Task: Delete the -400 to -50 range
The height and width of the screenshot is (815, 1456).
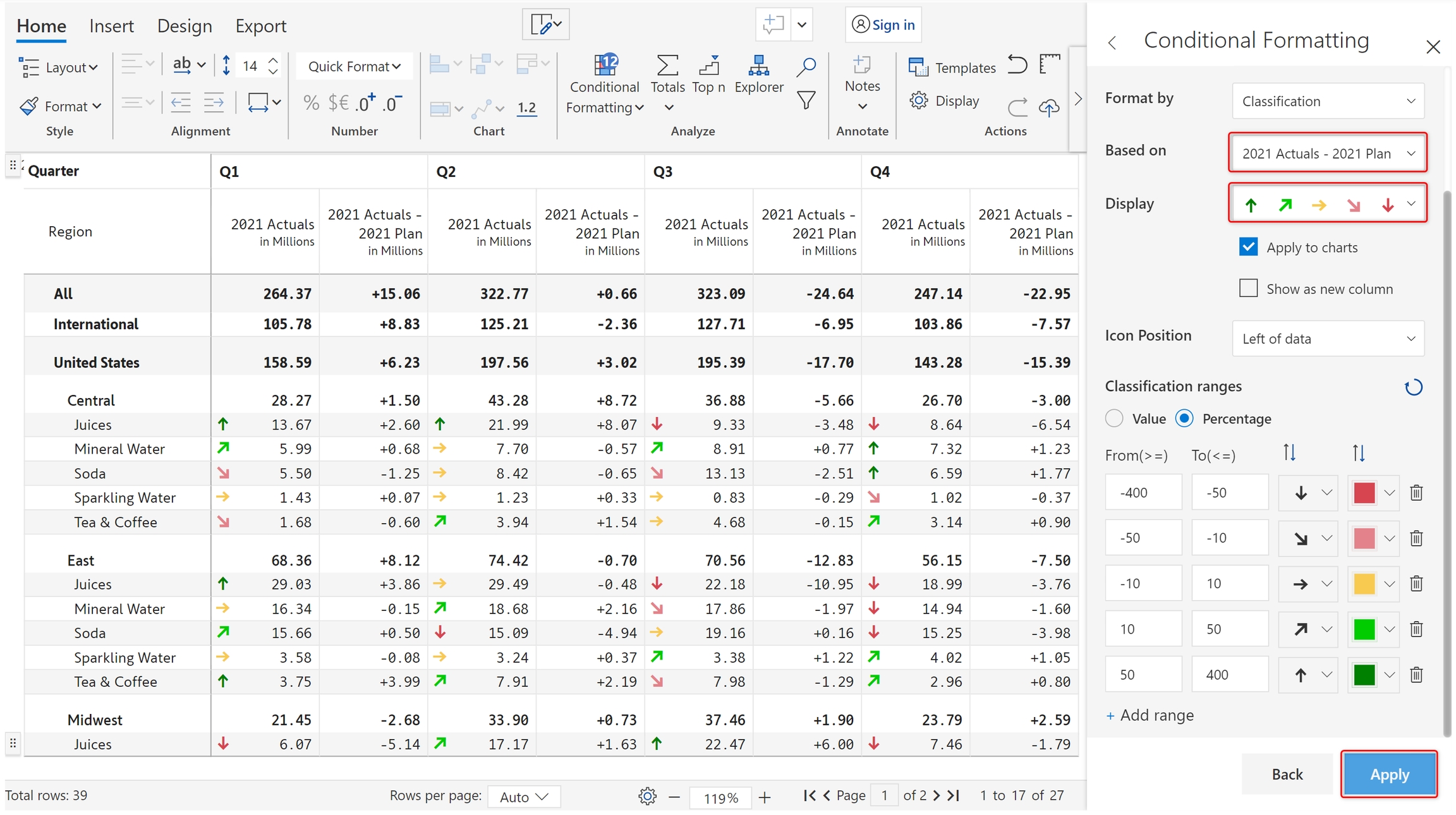Action: [1416, 493]
